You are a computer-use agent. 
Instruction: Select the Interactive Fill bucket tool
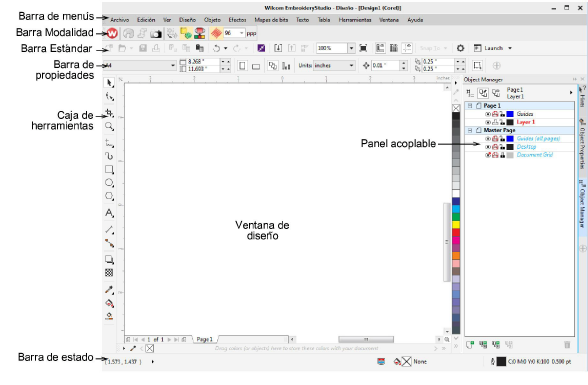pos(109,303)
